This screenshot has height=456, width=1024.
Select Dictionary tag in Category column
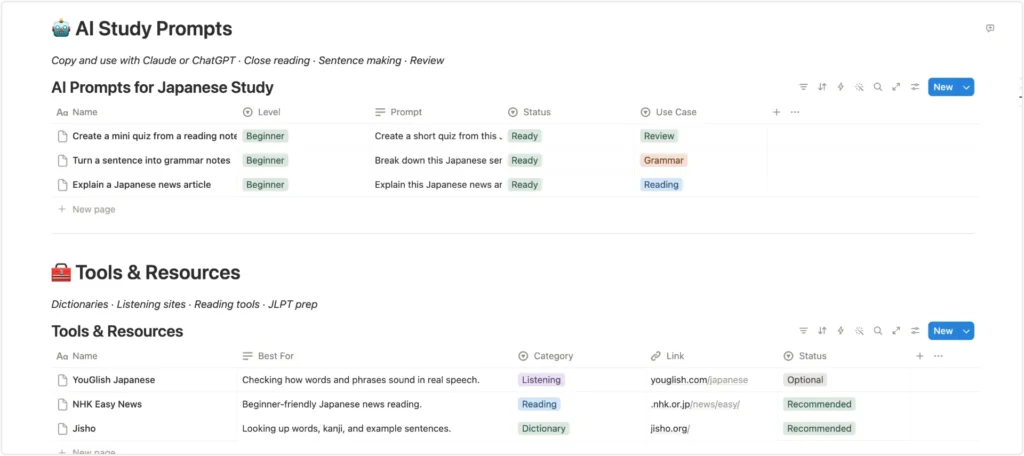(543, 429)
